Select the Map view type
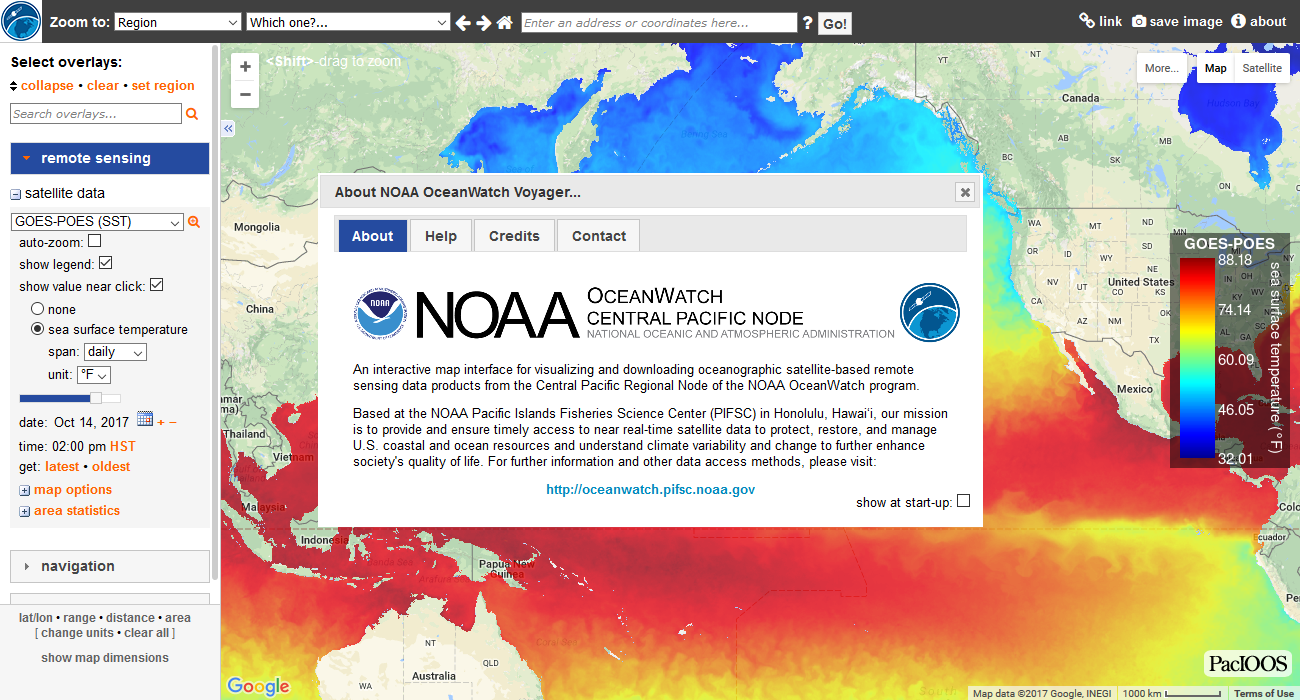The height and width of the screenshot is (700, 1300). (x=1215, y=68)
